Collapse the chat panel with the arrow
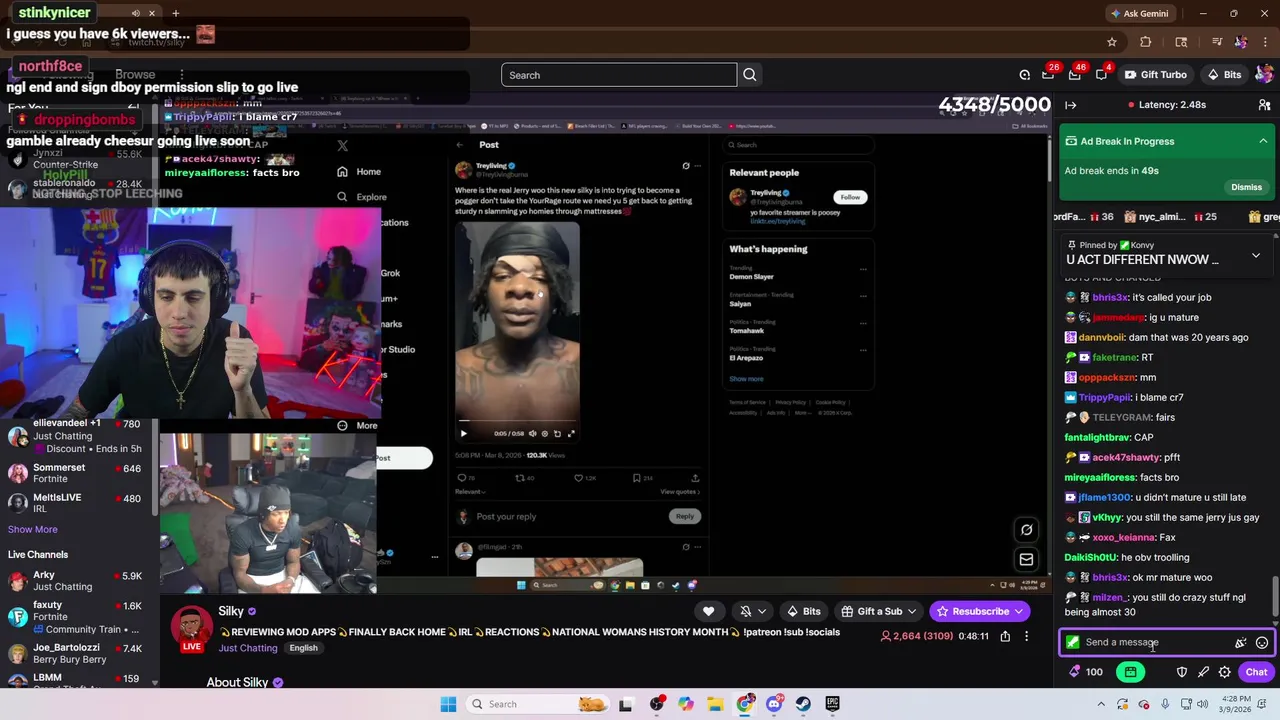1280x720 pixels. pyautogui.click(x=1071, y=105)
